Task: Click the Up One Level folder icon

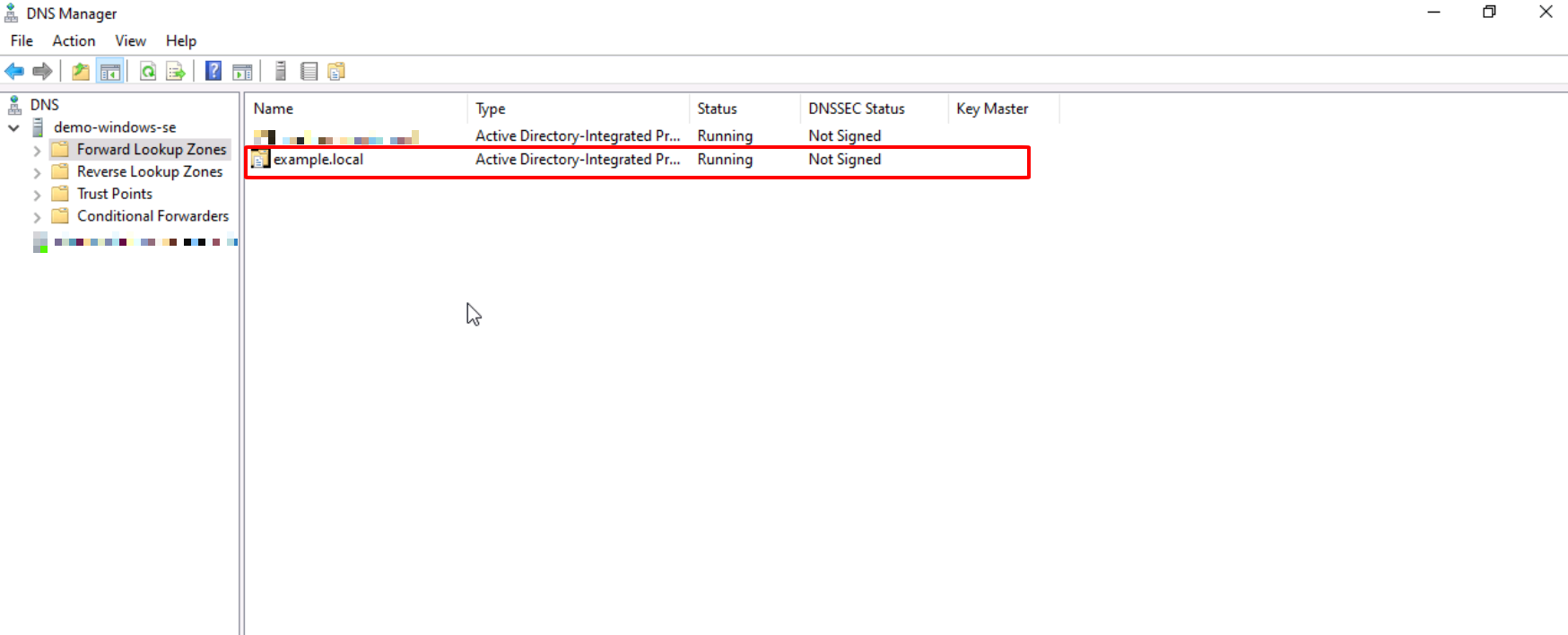Action: (x=81, y=72)
